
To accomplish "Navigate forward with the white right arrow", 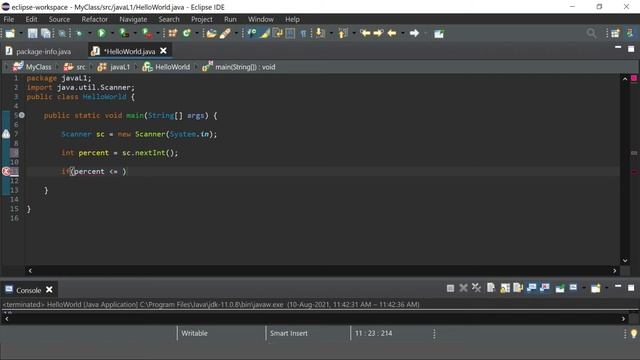I will point(414,33).
